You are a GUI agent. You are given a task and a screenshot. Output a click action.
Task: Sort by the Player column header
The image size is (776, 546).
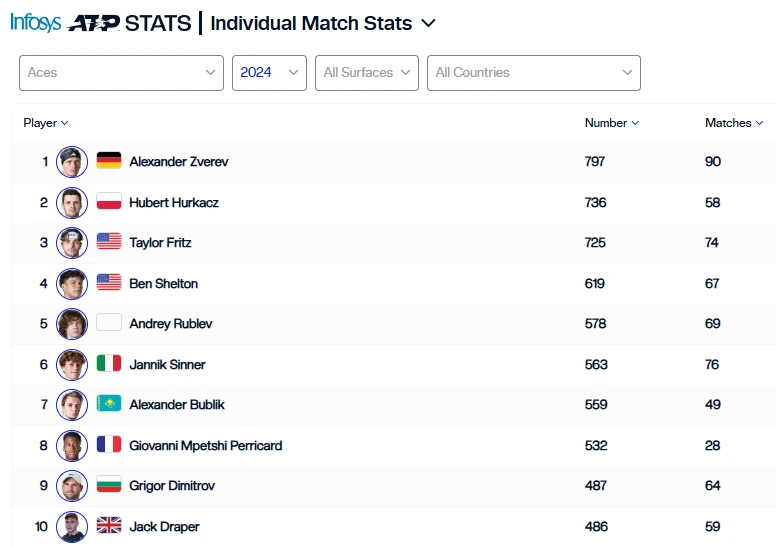[x=46, y=123]
